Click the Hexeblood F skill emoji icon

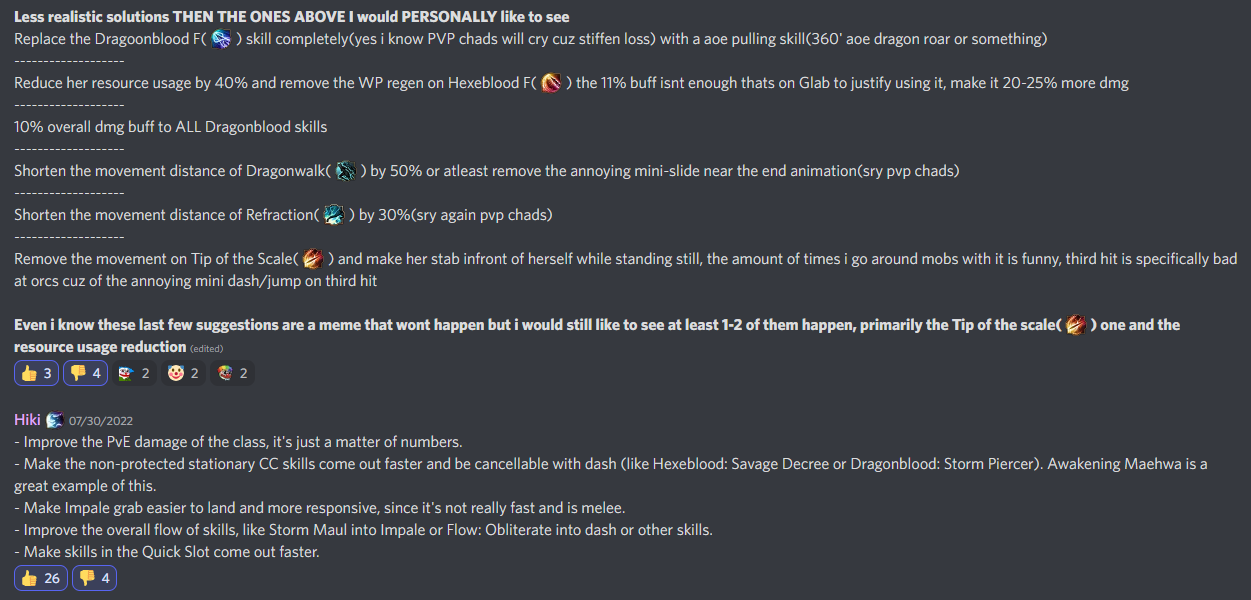tap(551, 83)
